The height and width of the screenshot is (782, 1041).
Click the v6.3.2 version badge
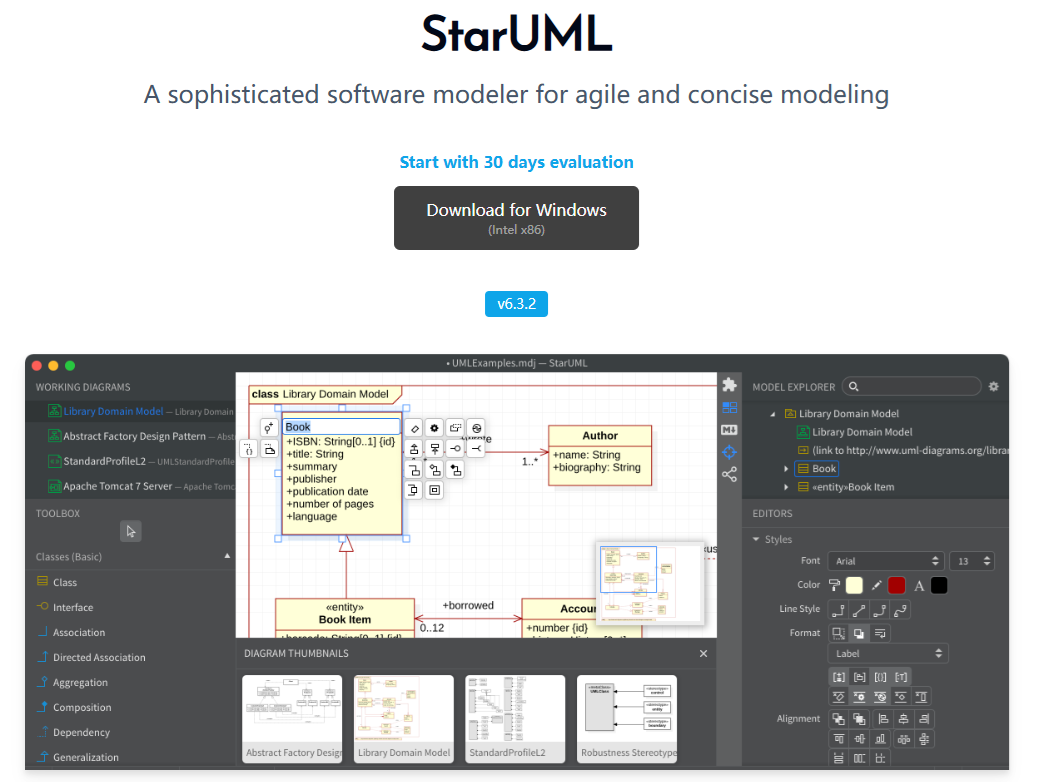coord(516,304)
